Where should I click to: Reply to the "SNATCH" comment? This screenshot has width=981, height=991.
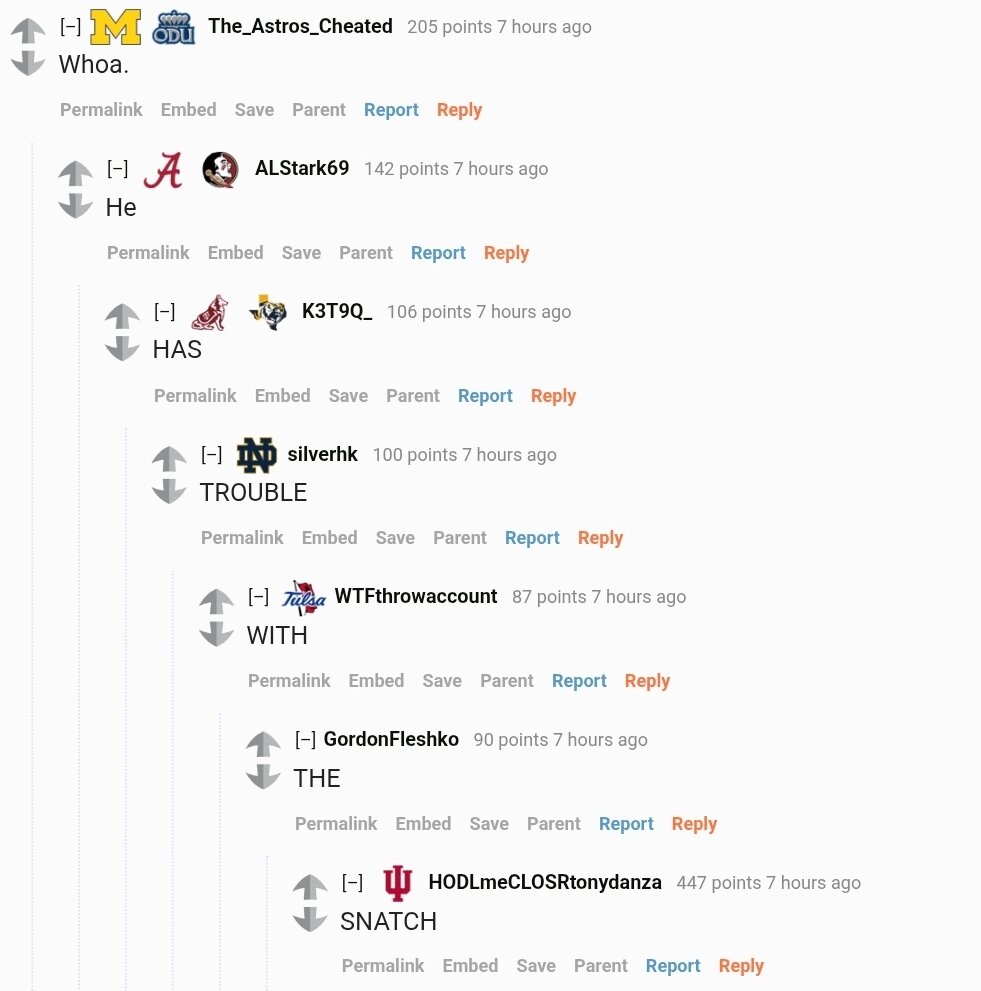point(741,966)
